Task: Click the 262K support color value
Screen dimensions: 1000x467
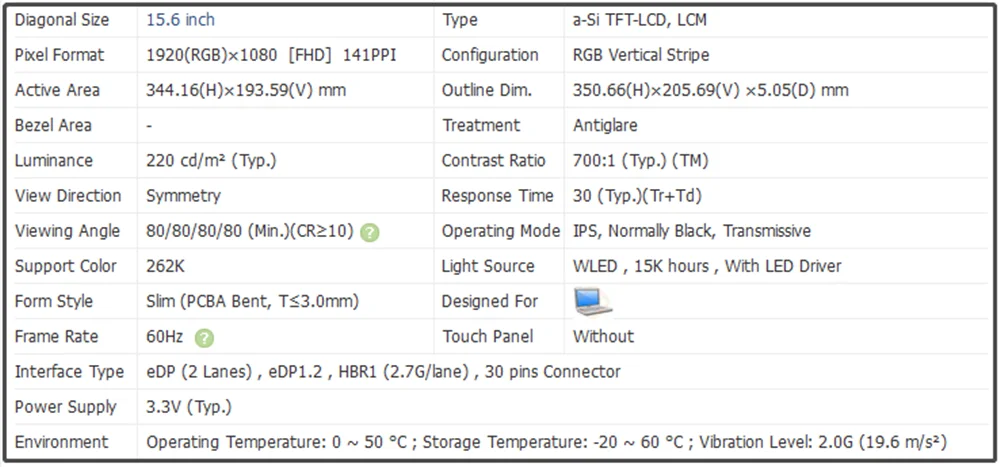Action: (x=166, y=266)
